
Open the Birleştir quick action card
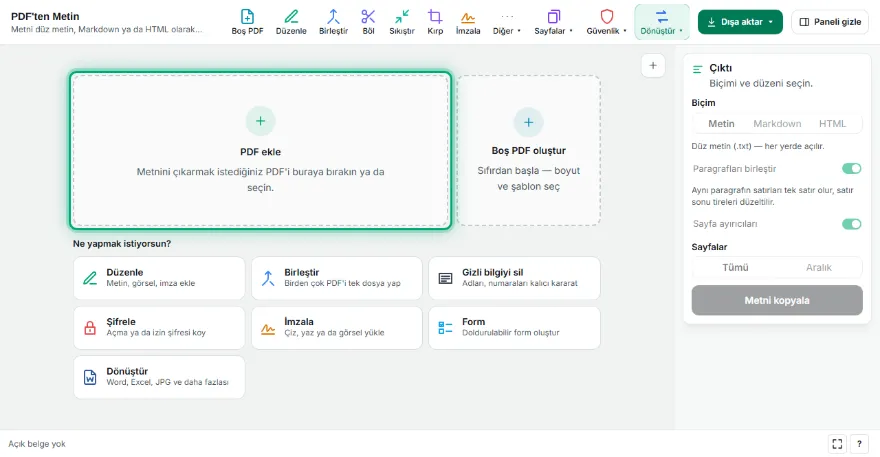(337, 278)
